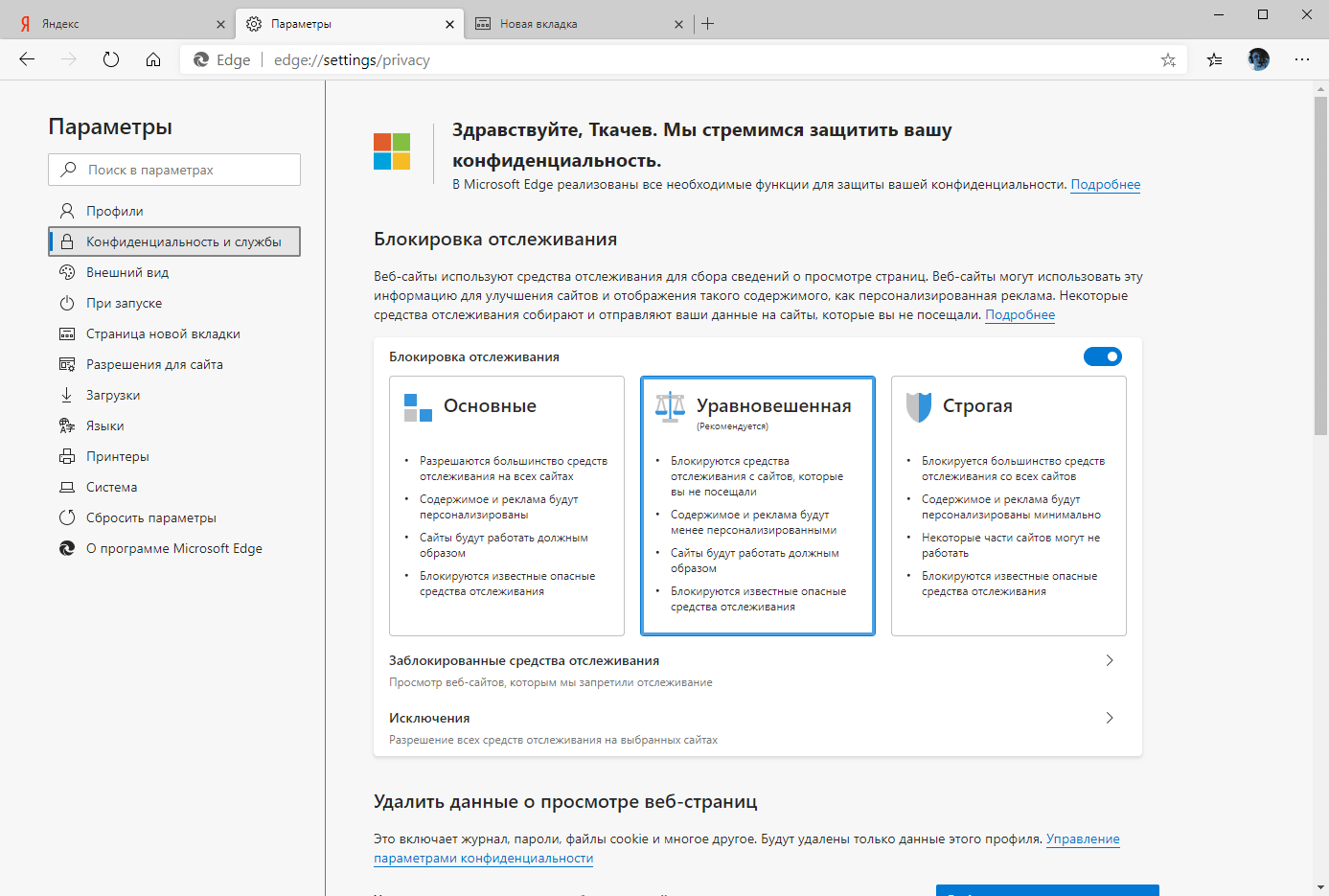Open Языки settings section

[174, 425]
